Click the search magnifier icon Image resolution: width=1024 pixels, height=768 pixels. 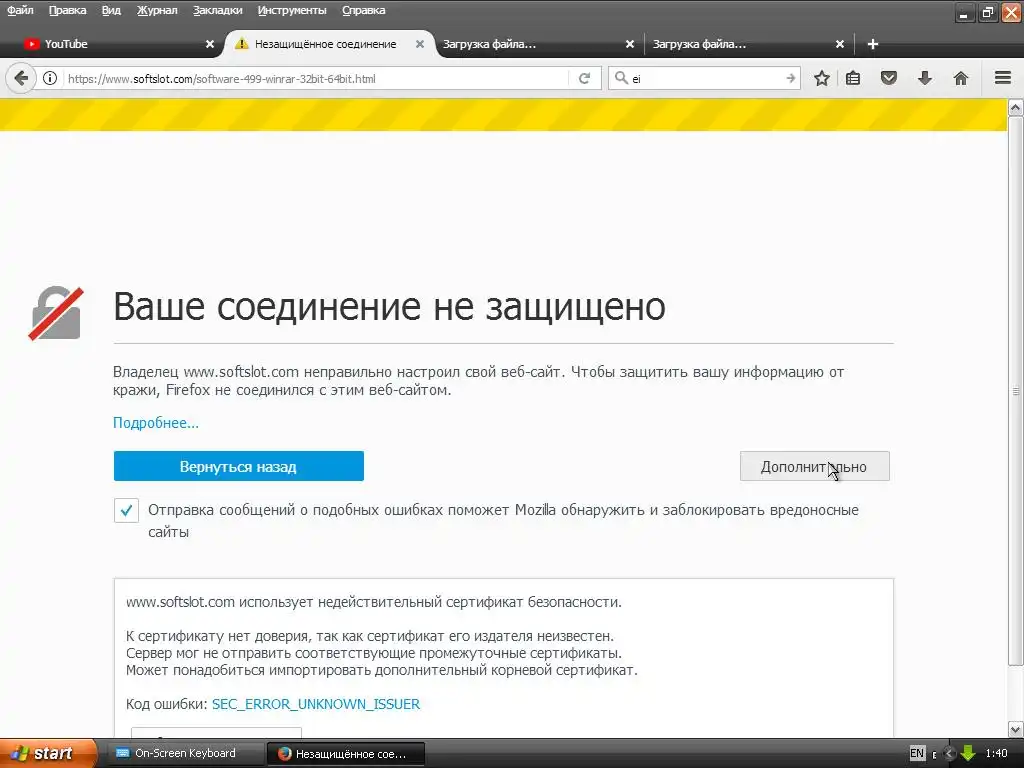click(621, 78)
